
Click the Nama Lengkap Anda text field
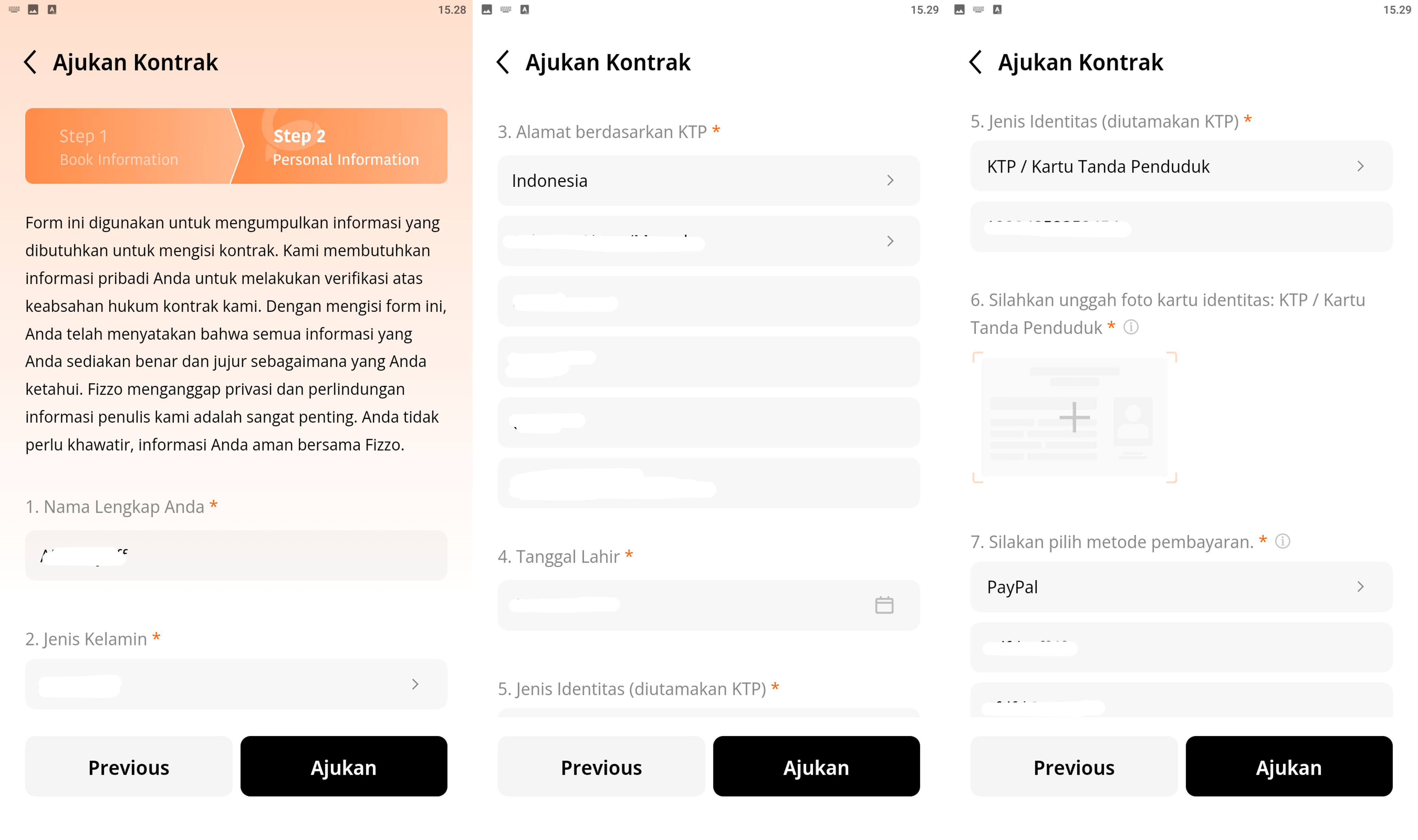point(236,555)
